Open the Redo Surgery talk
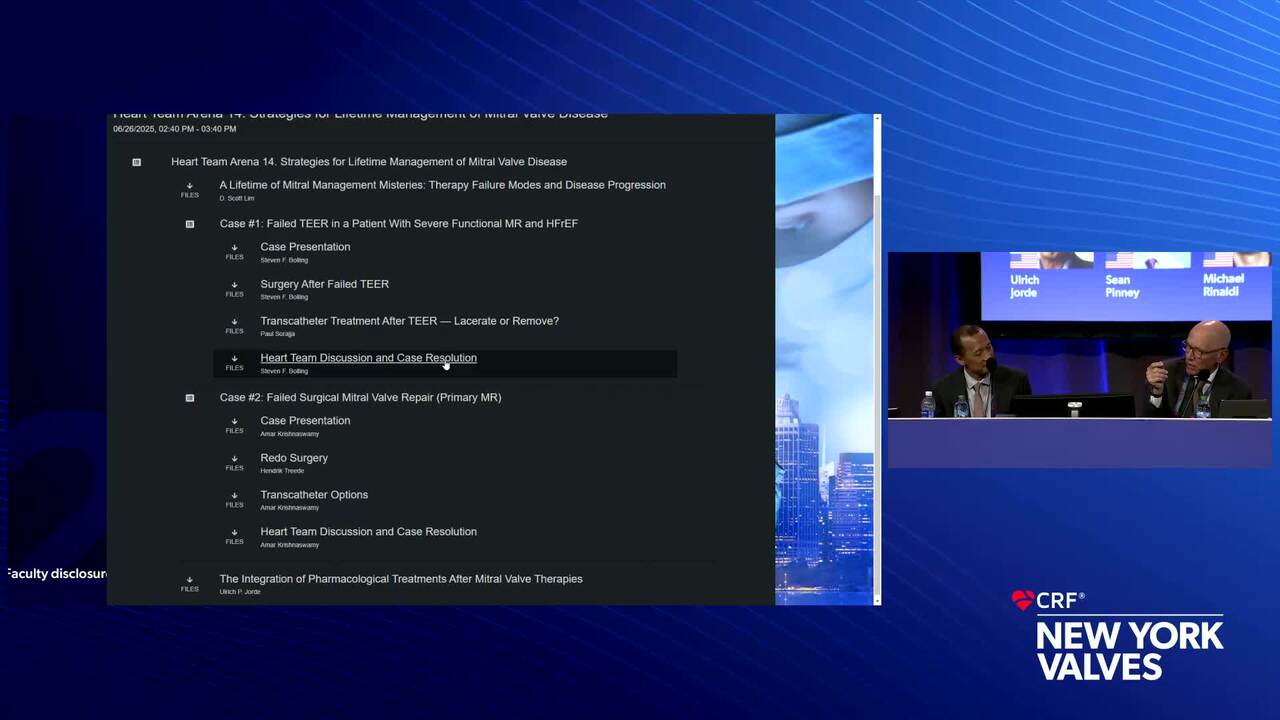The height and width of the screenshot is (720, 1280). (x=294, y=458)
